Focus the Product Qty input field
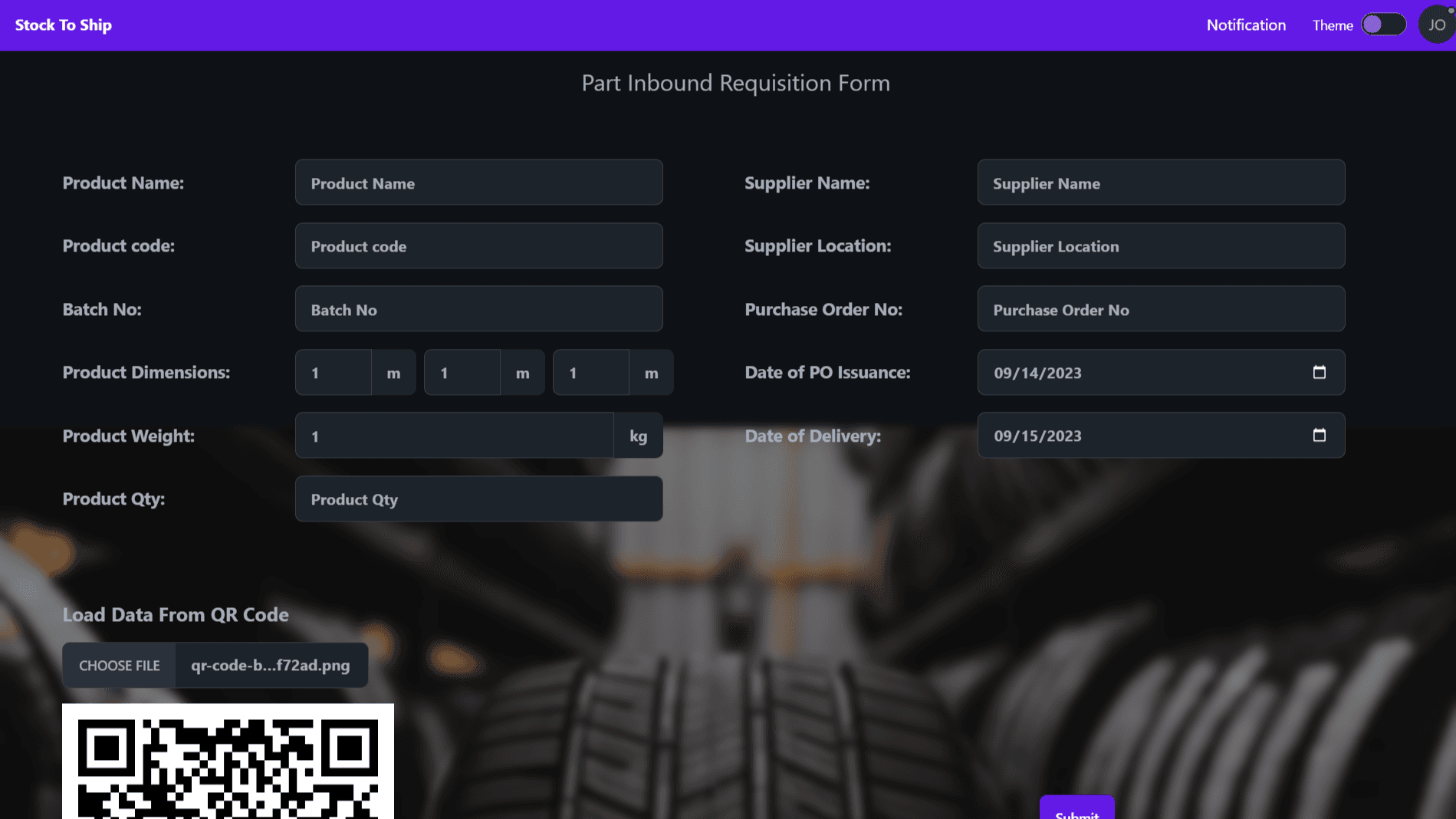1456x819 pixels. pyautogui.click(x=478, y=499)
